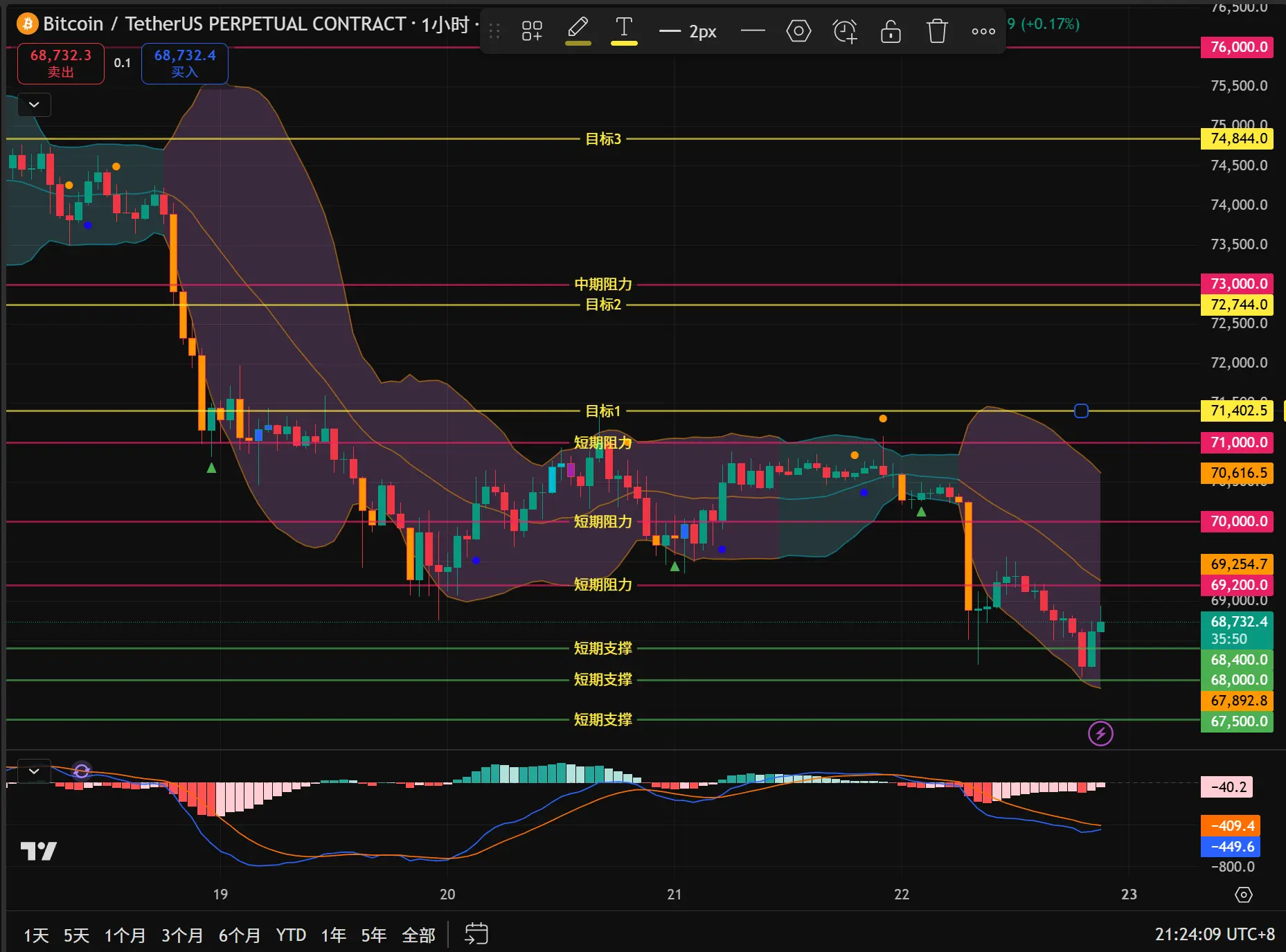Screen dimensions: 1286x952
Task: Lock the selected drawing
Action: pyautogui.click(x=891, y=31)
